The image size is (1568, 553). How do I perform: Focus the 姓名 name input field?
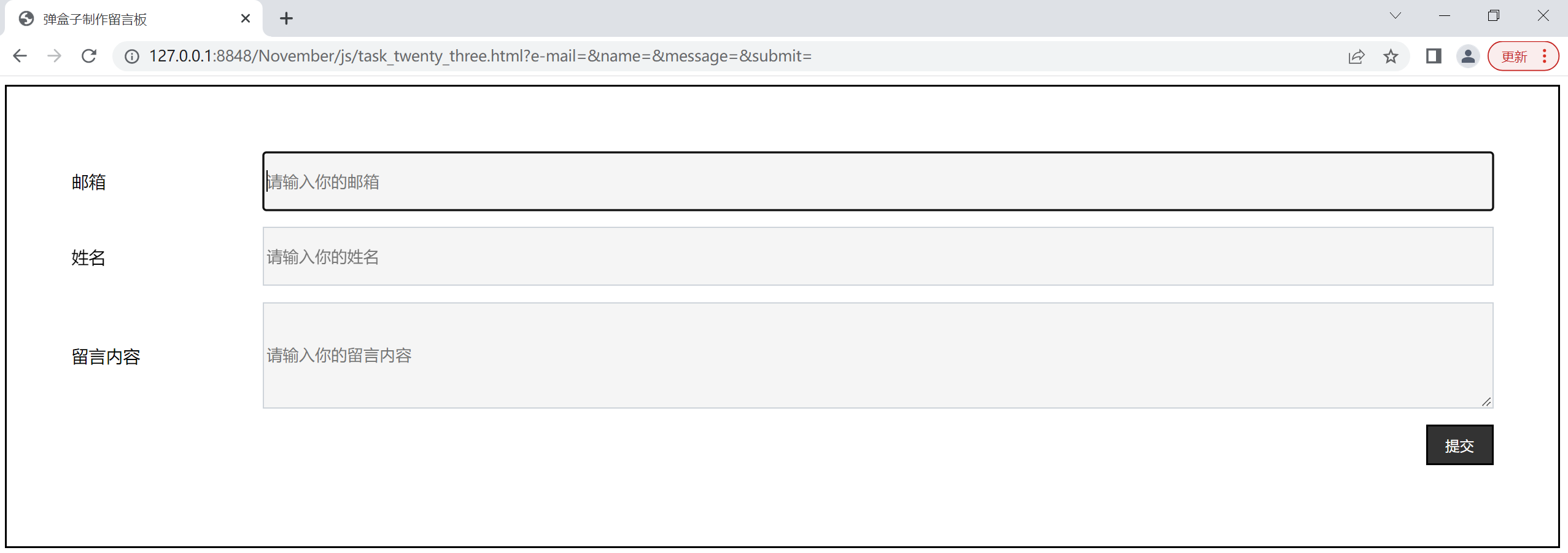878,256
